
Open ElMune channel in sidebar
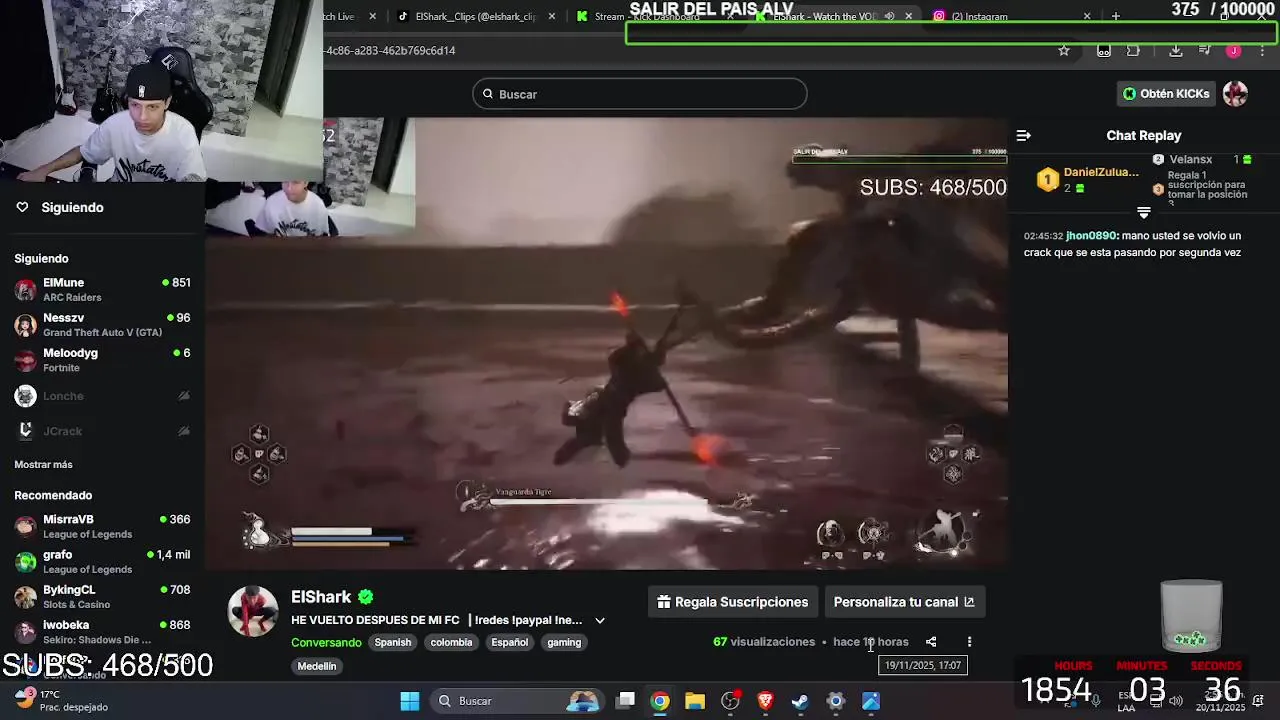(102, 289)
